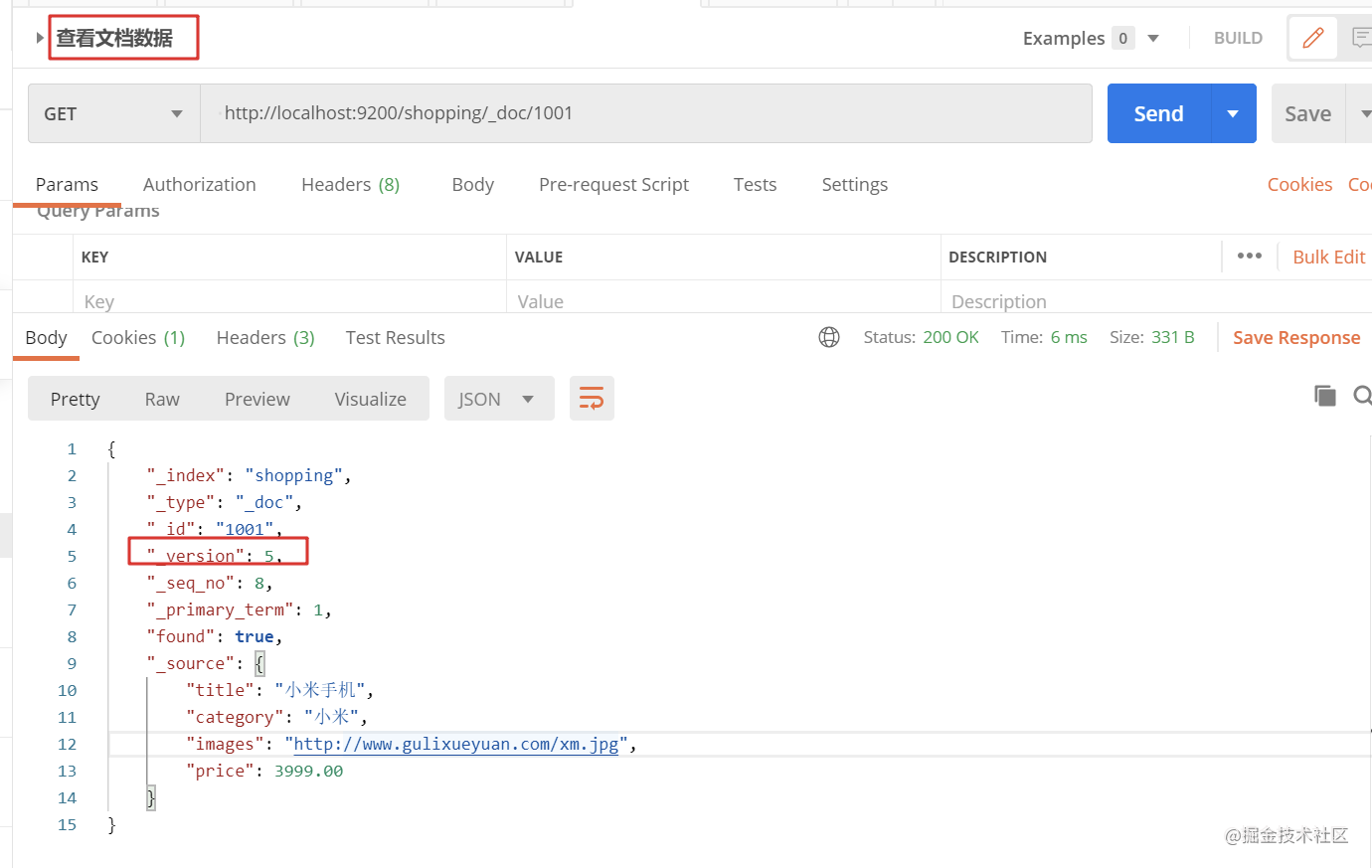Click the Send button

pyautogui.click(x=1159, y=113)
